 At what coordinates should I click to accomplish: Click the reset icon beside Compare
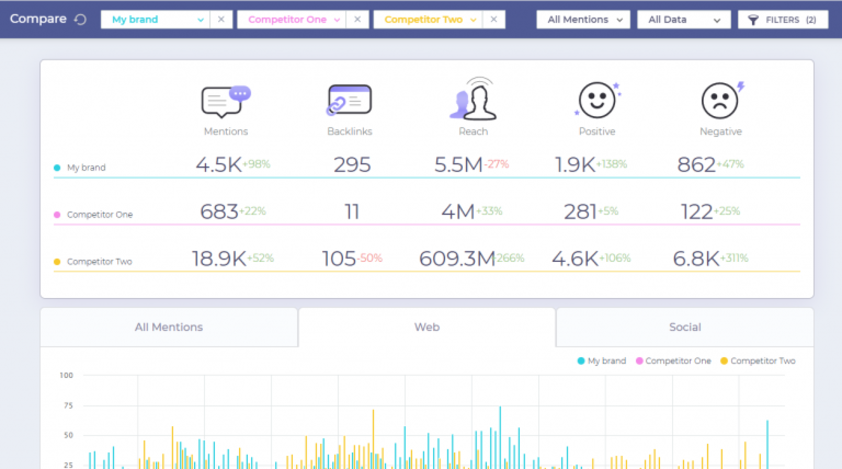click(81, 19)
